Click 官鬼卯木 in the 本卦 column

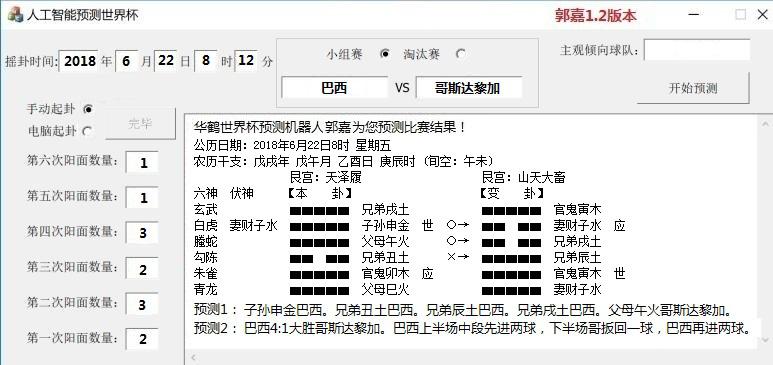click(x=386, y=273)
